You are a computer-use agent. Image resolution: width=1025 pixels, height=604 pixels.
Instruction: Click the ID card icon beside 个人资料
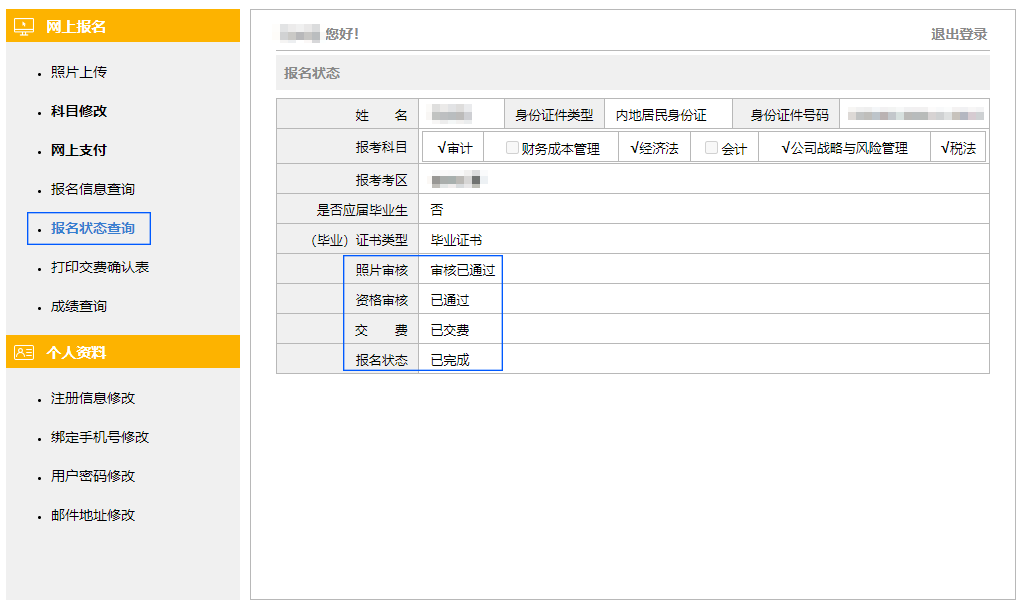(x=24, y=352)
